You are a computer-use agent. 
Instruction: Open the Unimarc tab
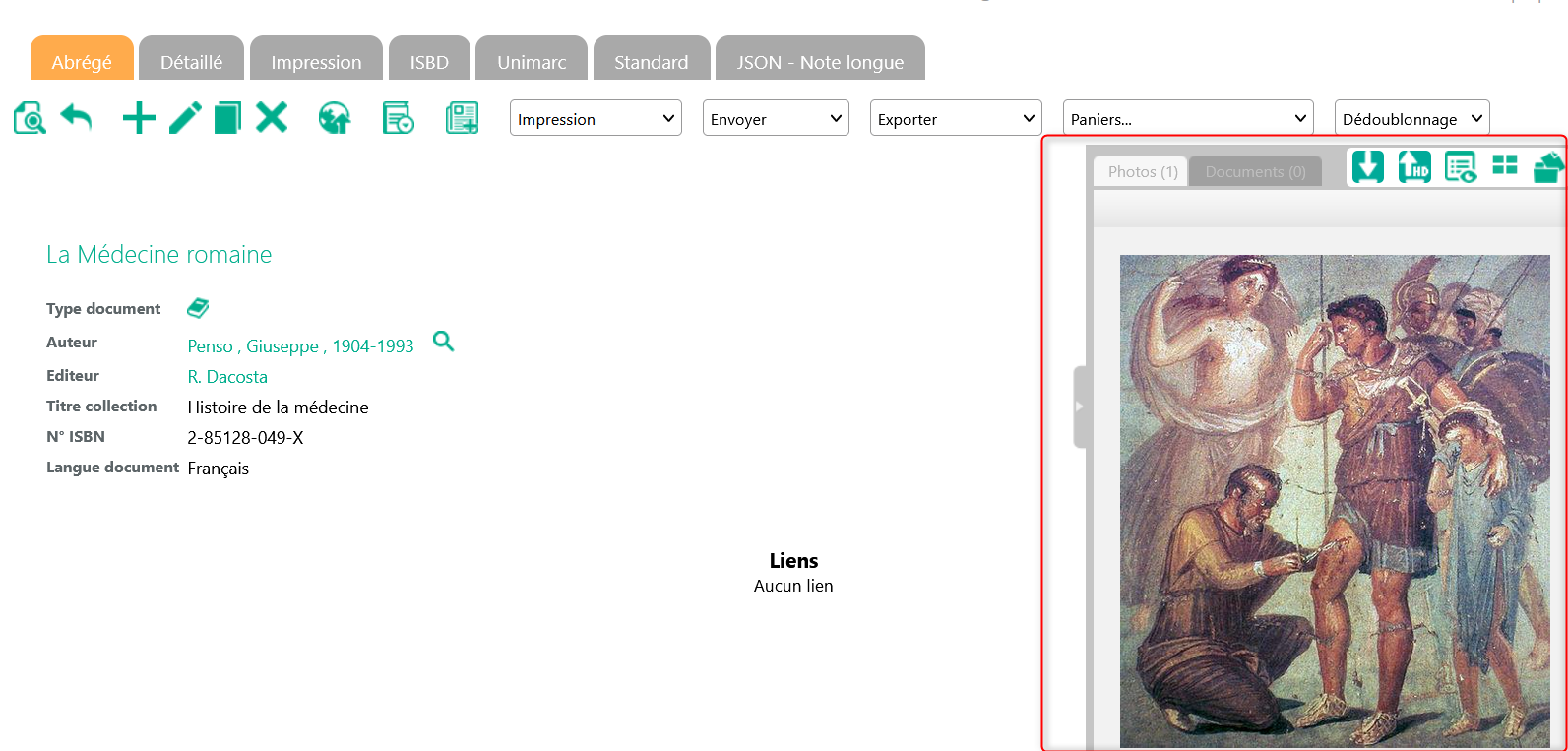click(532, 59)
